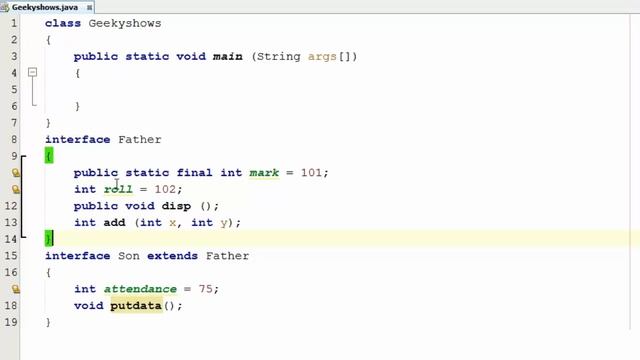Click line number 19 in the gutter
Screen dimensions: 640x360
[11, 322]
